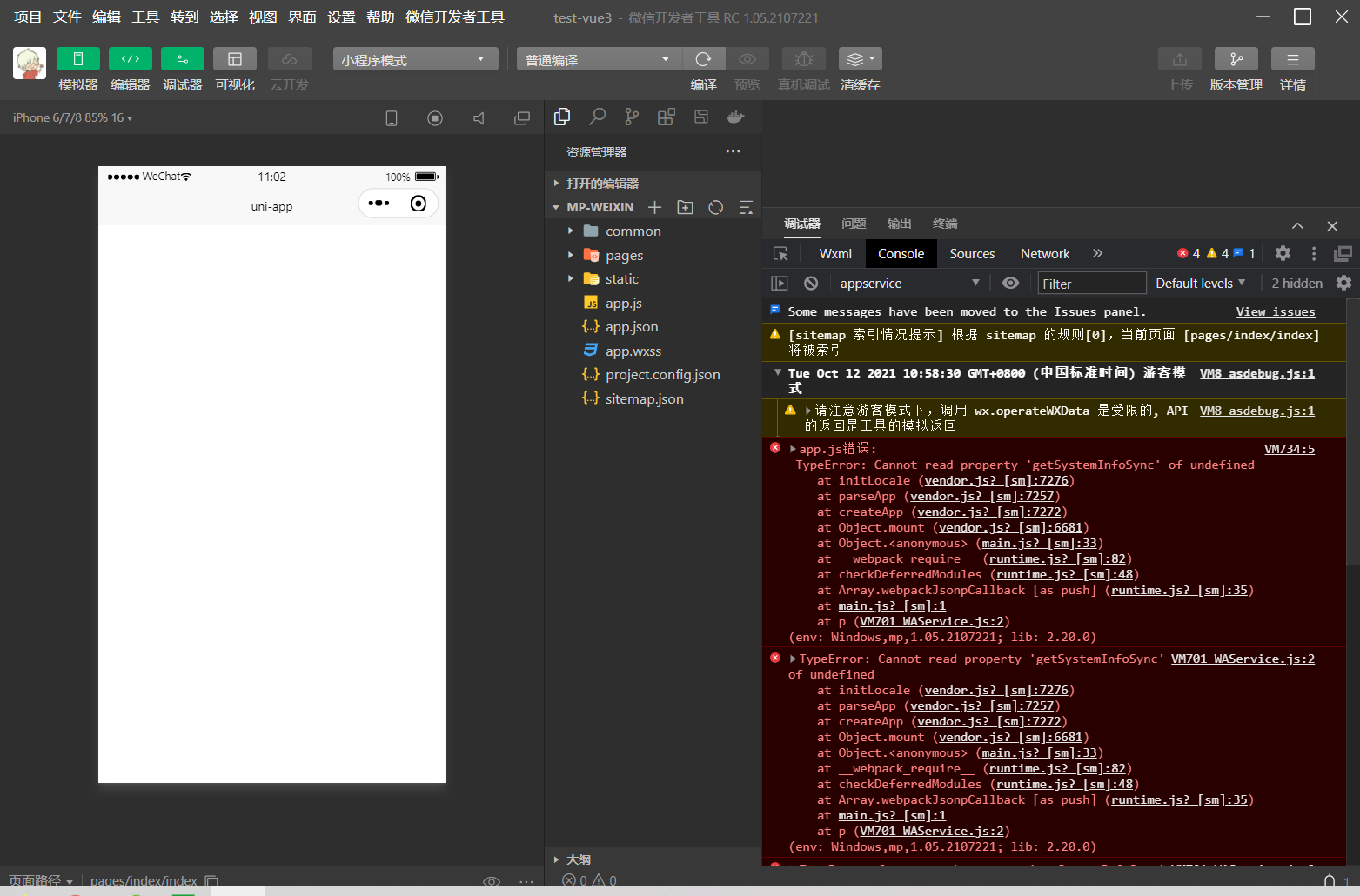Open version management icon
The height and width of the screenshot is (896, 1360).
1236,59
